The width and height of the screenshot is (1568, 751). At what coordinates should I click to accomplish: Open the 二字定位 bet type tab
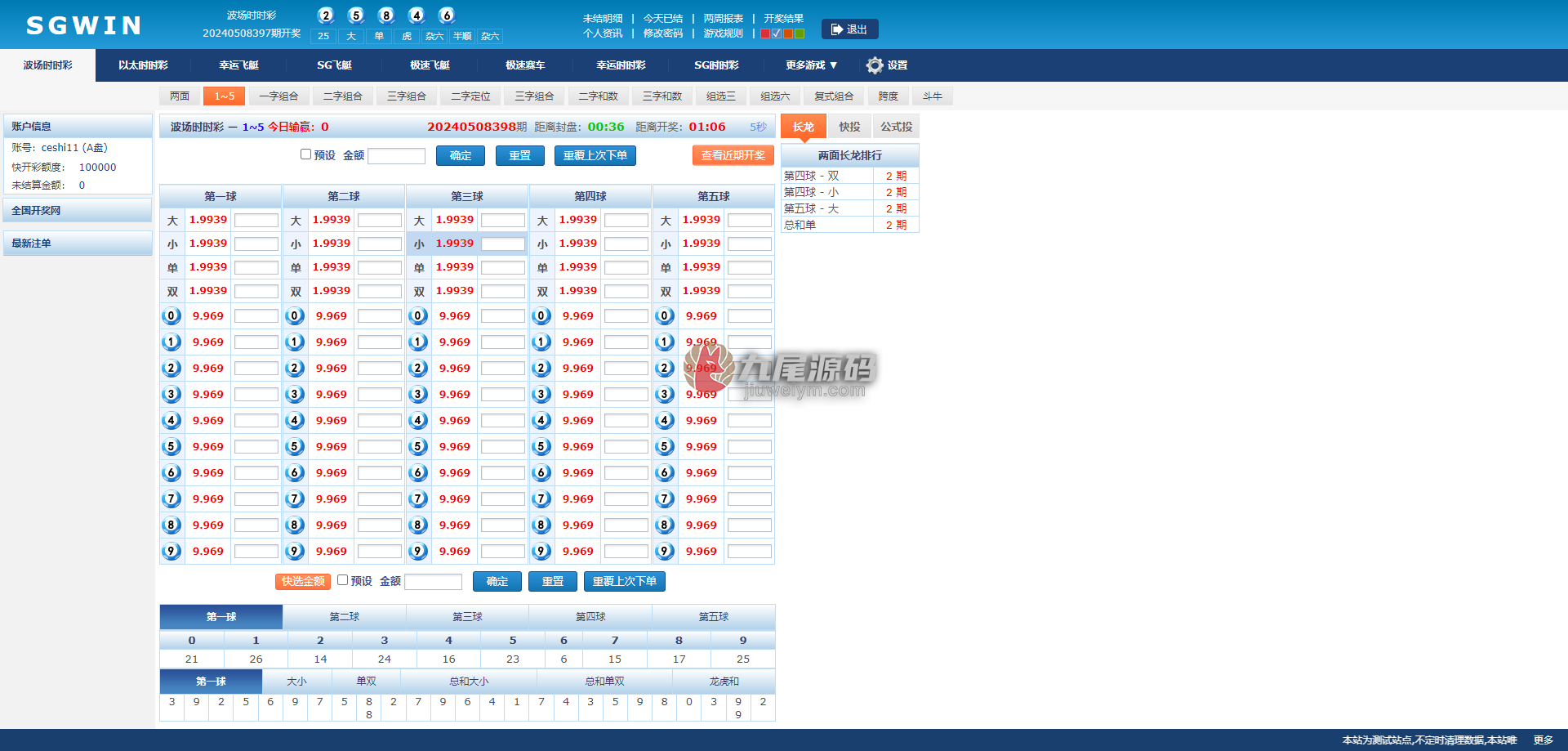(x=470, y=96)
